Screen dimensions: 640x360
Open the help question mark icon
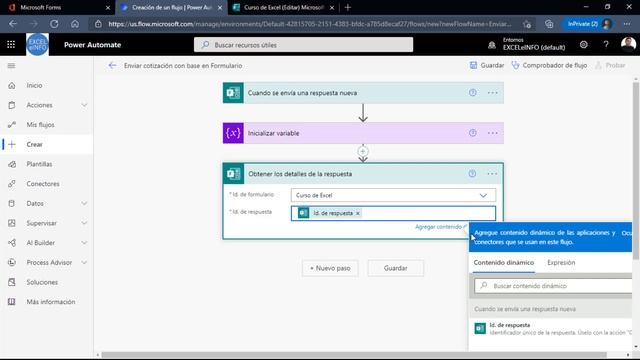pyautogui.click(x=606, y=44)
